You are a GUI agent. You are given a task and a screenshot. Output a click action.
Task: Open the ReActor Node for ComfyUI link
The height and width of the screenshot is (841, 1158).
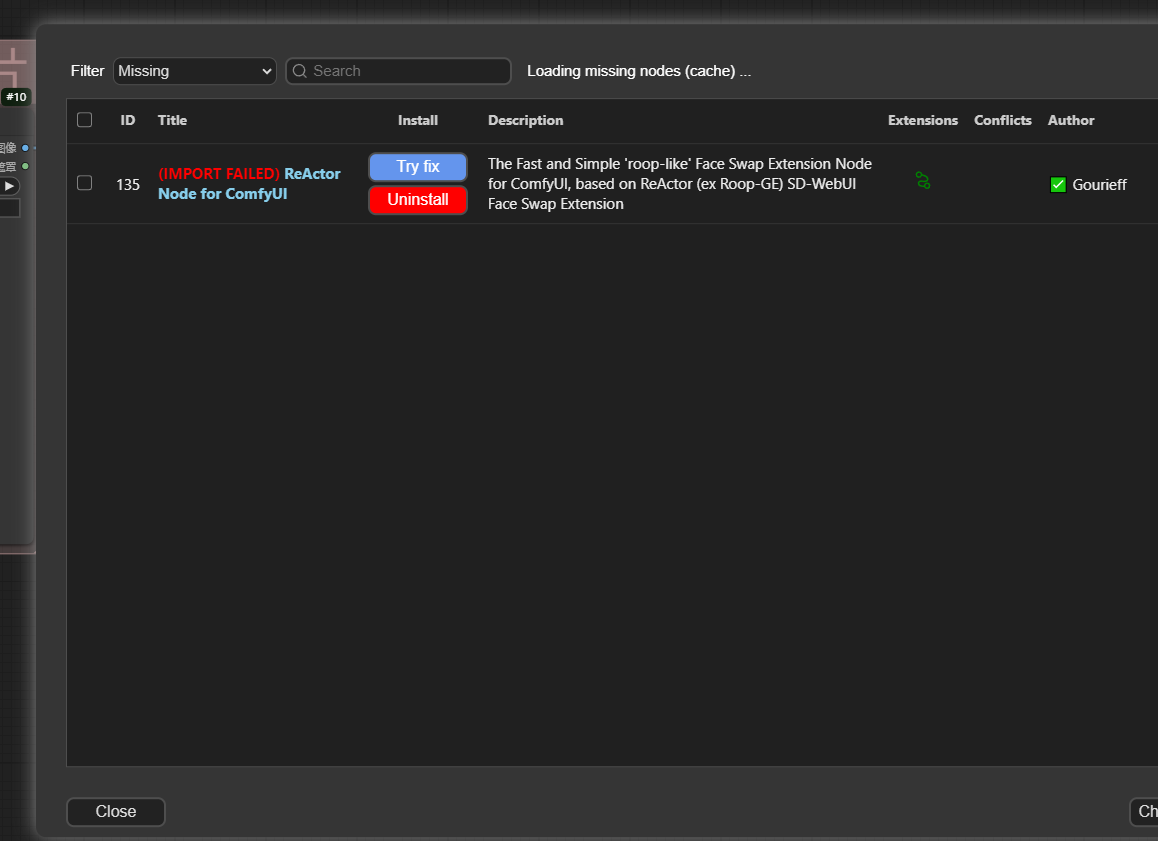[249, 184]
